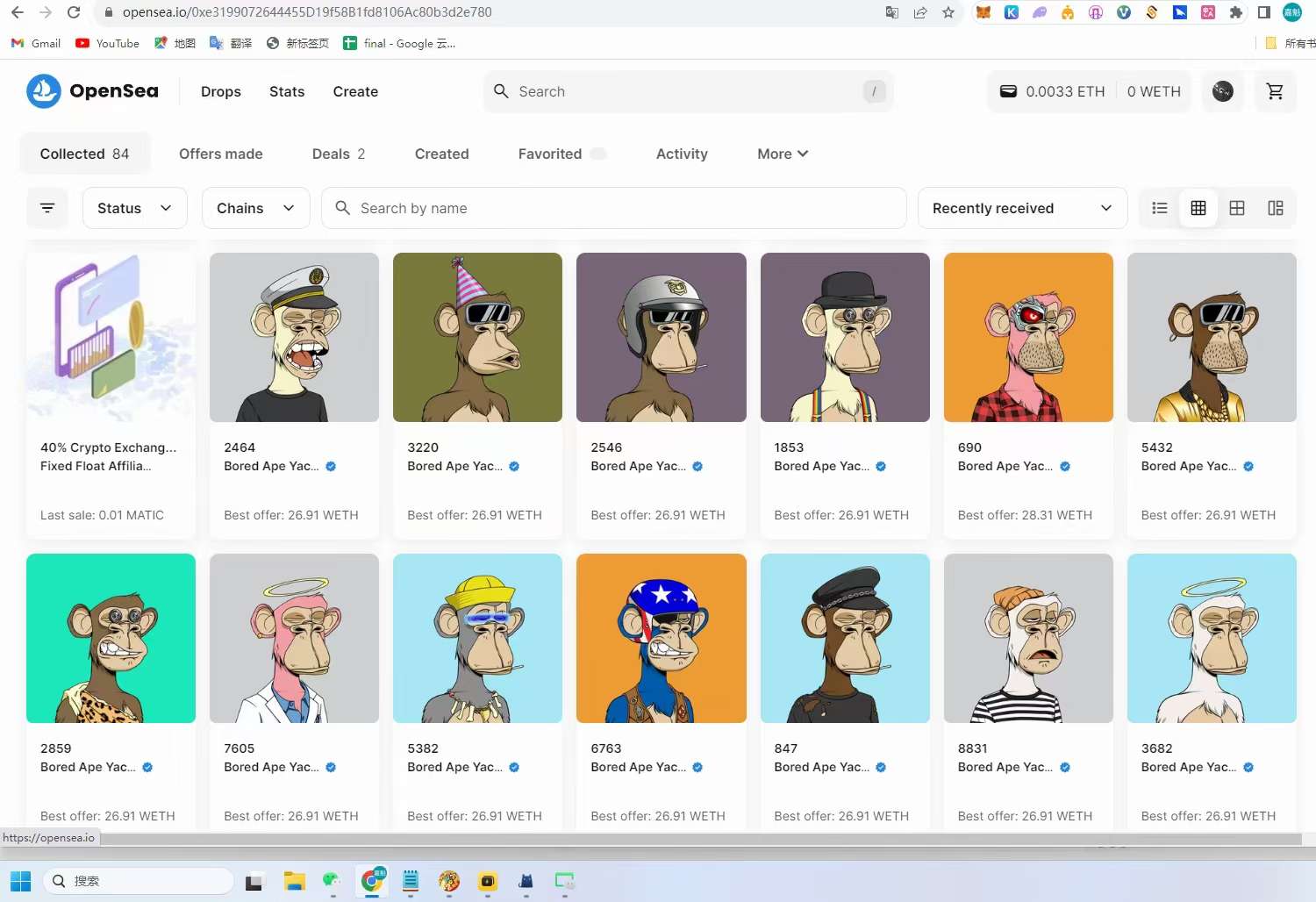Open the final Google Sheets bookmark
This screenshot has height=902, width=1316.
coord(399,43)
